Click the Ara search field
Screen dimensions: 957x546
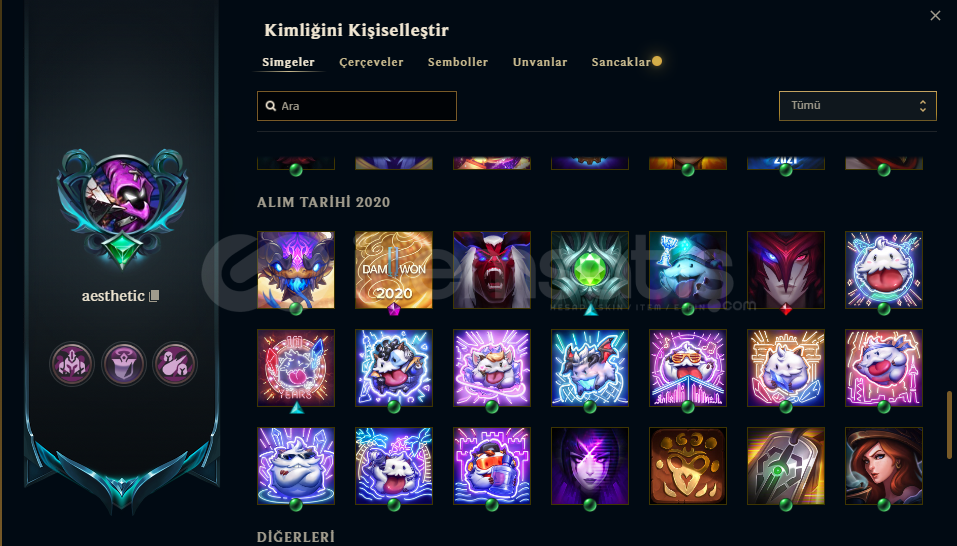click(357, 106)
